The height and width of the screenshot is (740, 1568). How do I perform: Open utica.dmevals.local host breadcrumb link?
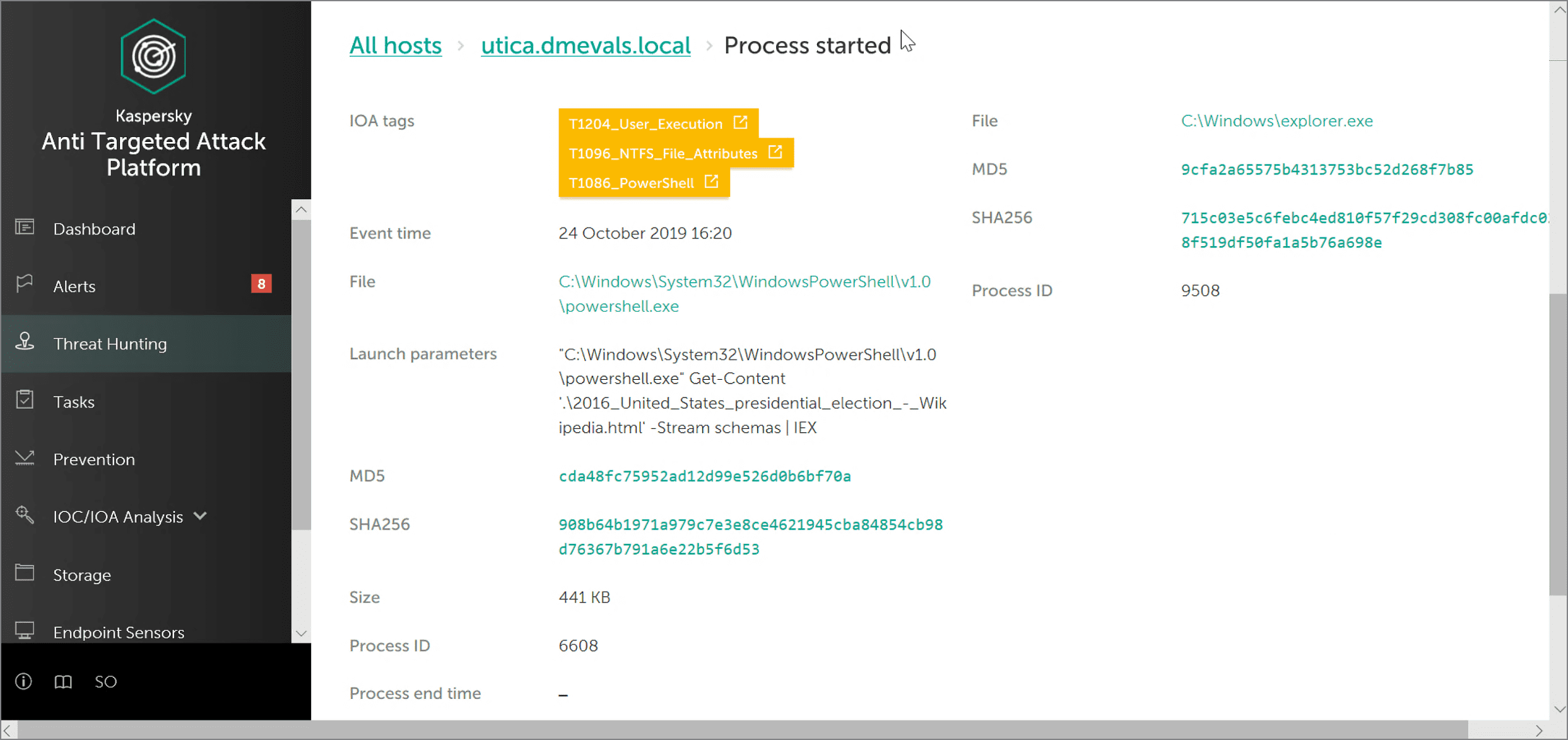click(x=585, y=45)
